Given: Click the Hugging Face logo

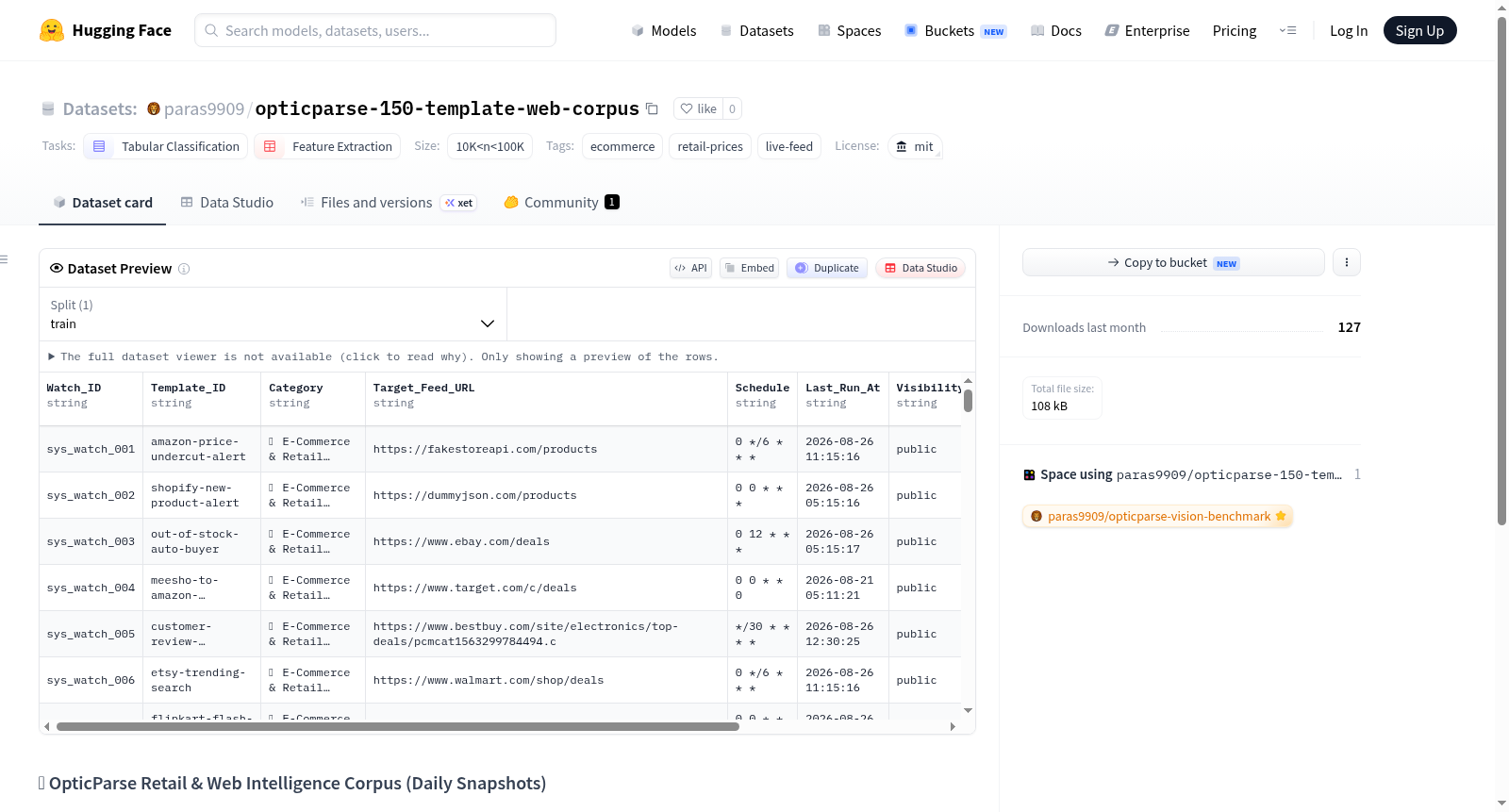Looking at the screenshot, I should coord(105,30).
